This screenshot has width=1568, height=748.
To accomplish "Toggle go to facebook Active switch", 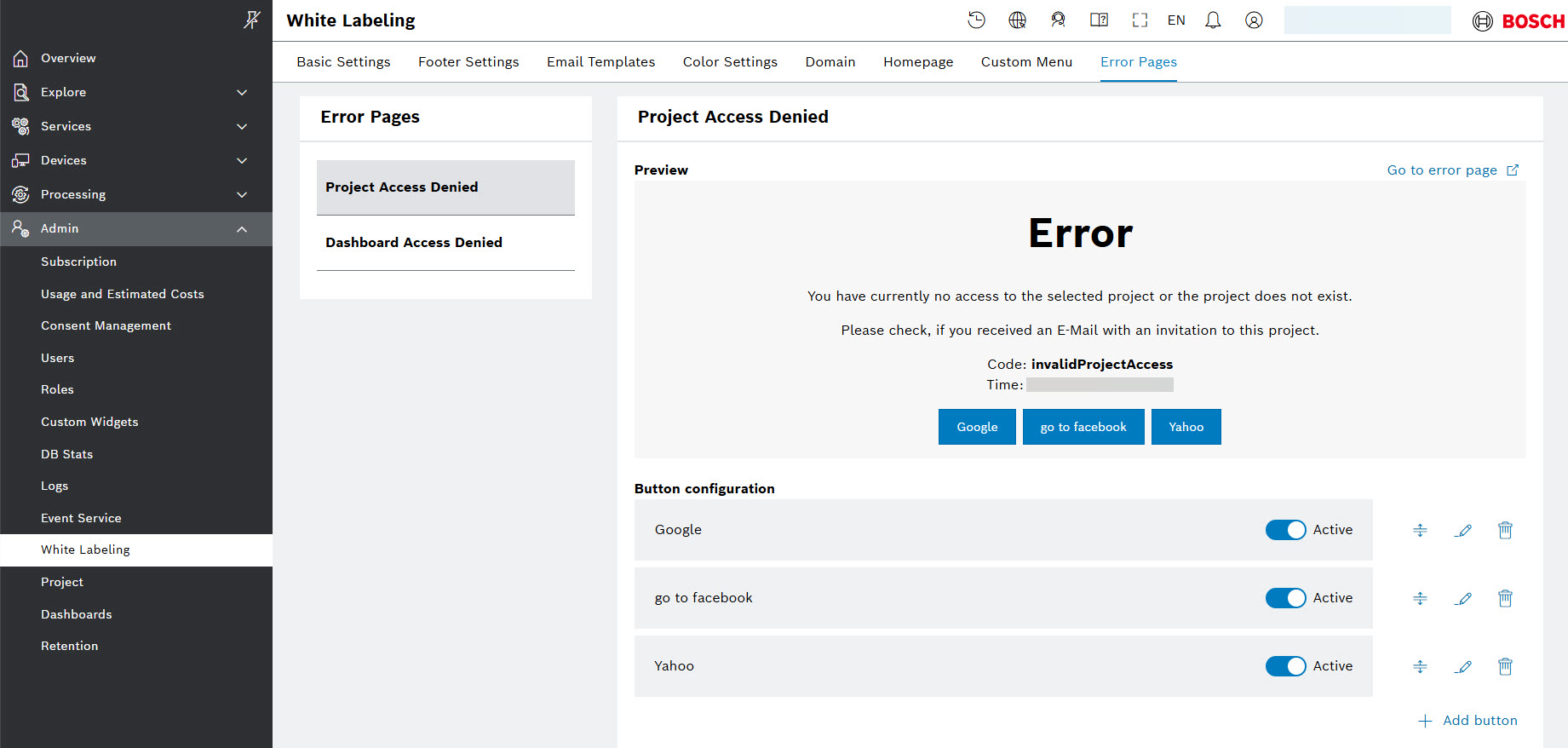I will pos(1285,598).
